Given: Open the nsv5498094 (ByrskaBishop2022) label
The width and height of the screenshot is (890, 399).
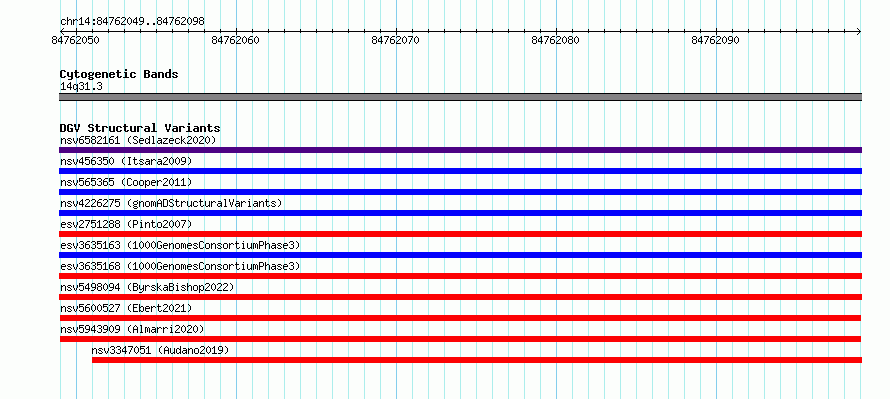Looking at the screenshot, I should (147, 287).
